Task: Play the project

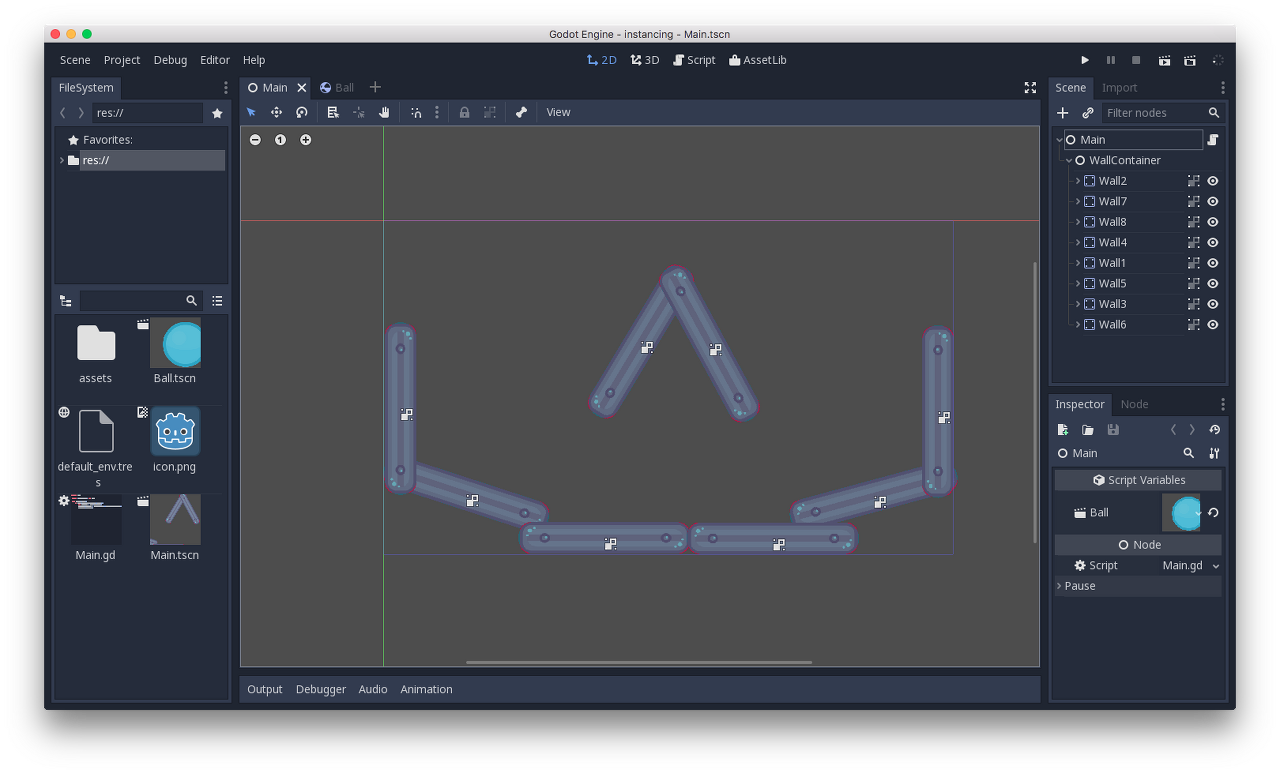Action: coord(1085,60)
